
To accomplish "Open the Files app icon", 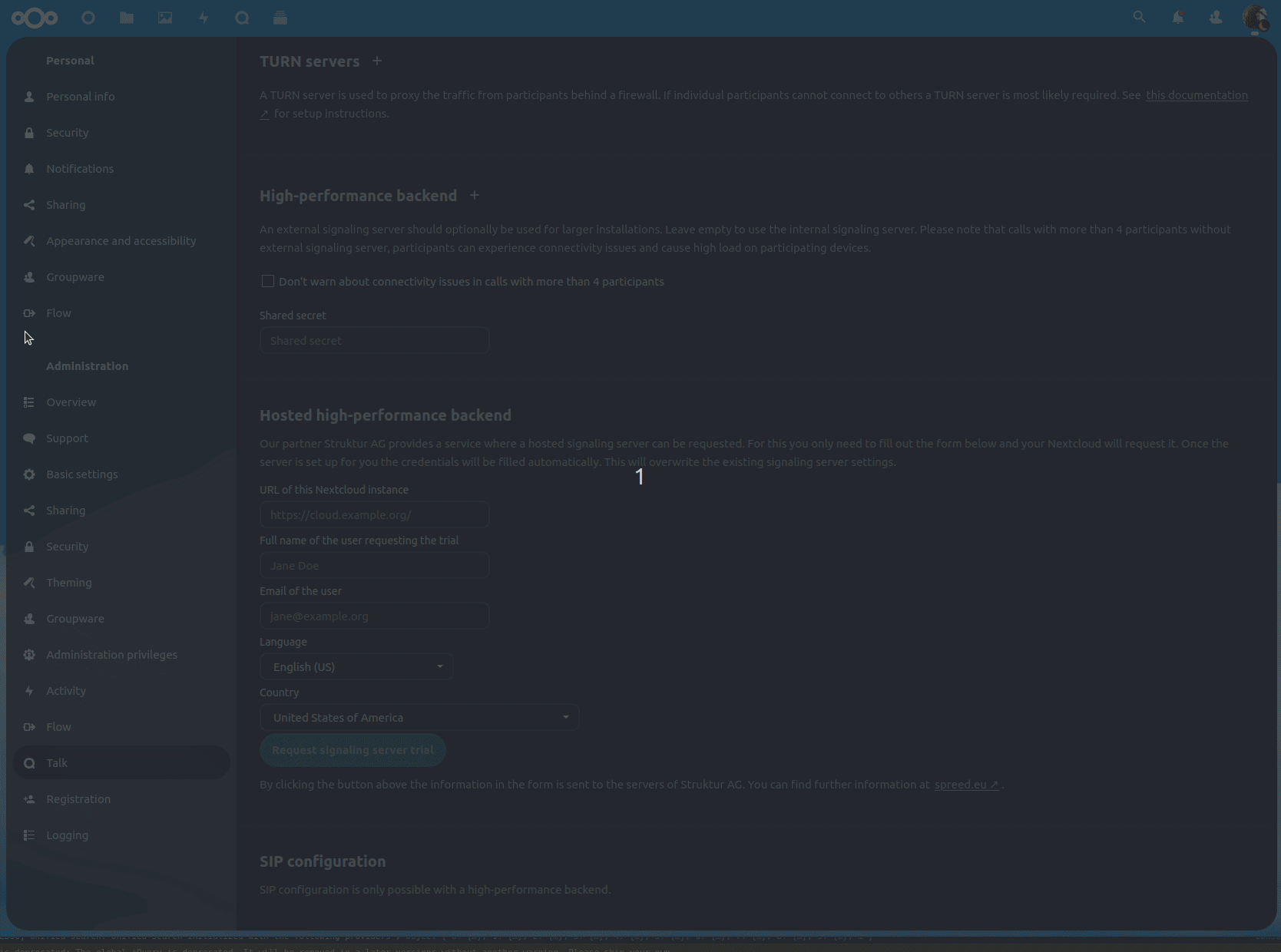I will click(127, 18).
